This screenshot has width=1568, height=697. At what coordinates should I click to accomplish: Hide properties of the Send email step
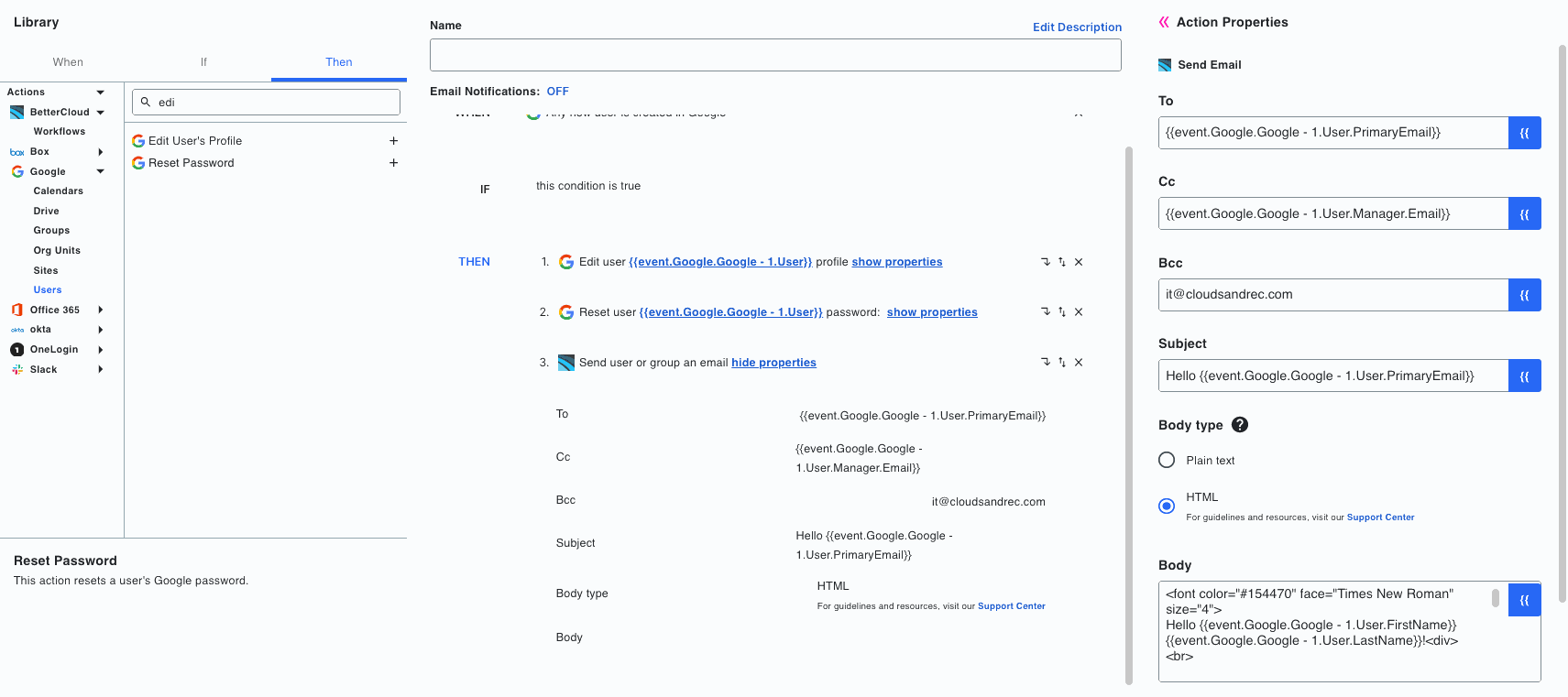[x=773, y=363]
